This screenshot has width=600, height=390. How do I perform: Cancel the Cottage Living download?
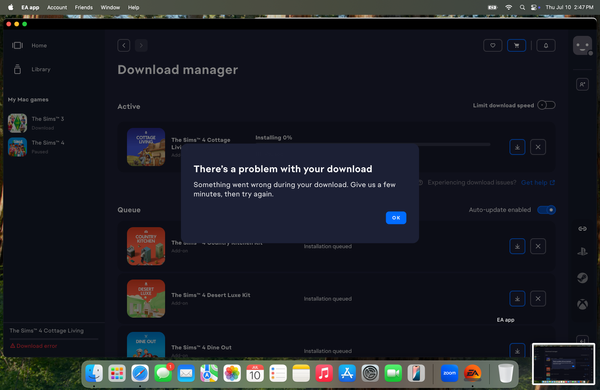[538, 147]
